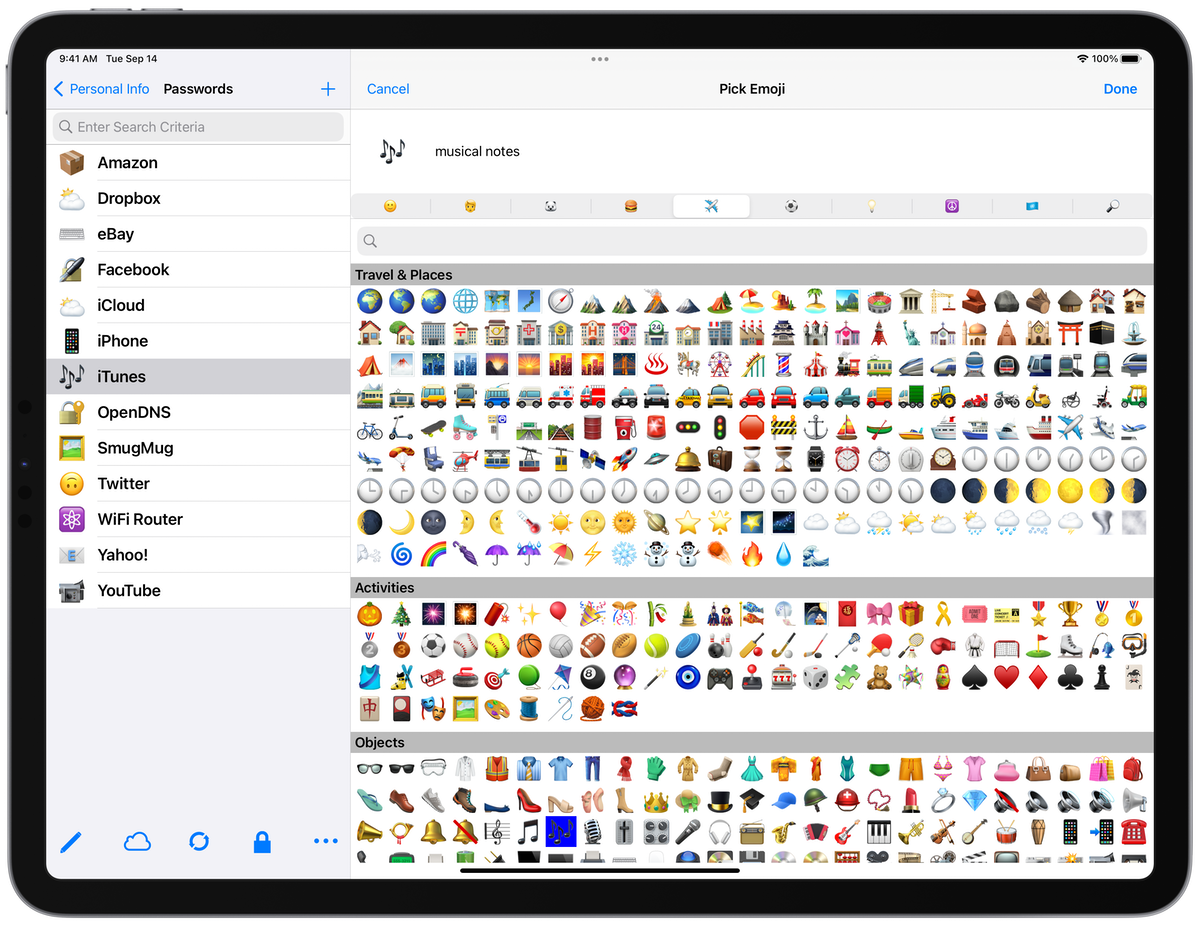
Task: Tap the pencil edit icon in bottom toolbar
Action: (70, 842)
